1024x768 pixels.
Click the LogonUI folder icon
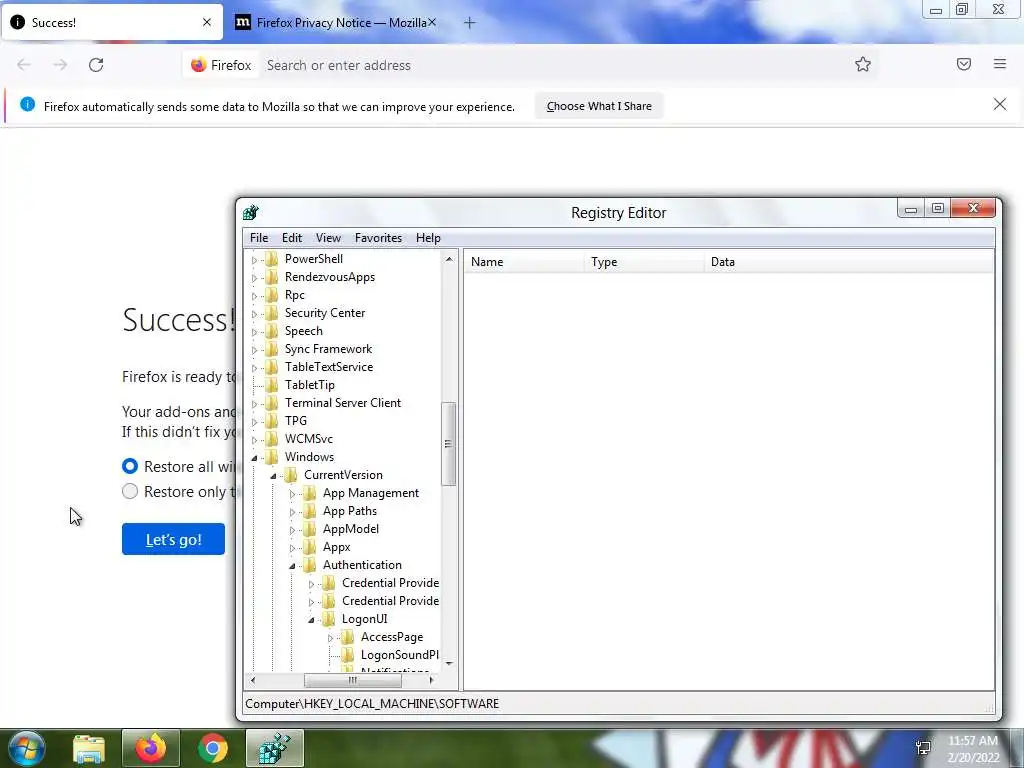pos(329,619)
